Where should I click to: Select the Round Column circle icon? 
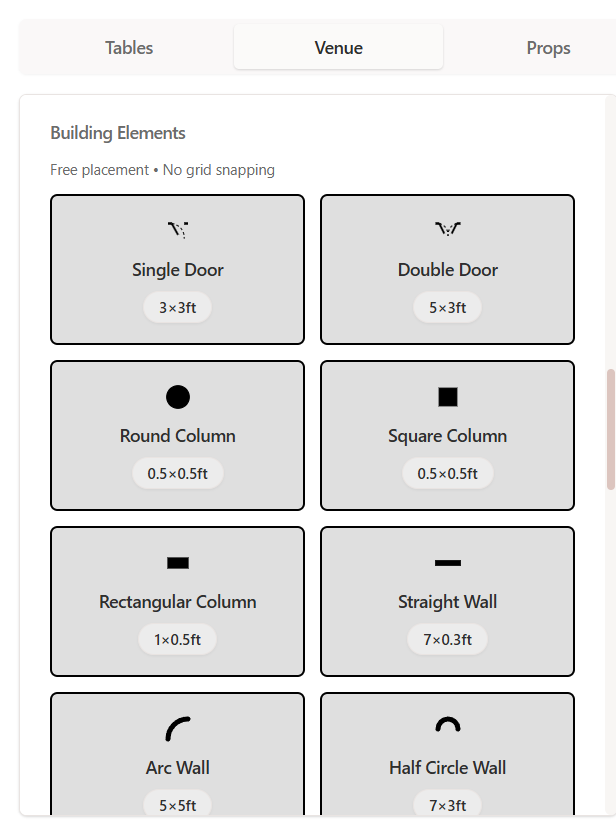point(178,397)
